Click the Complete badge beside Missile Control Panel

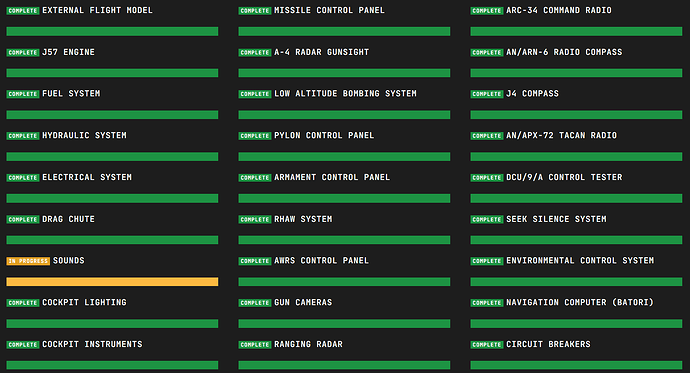255,11
